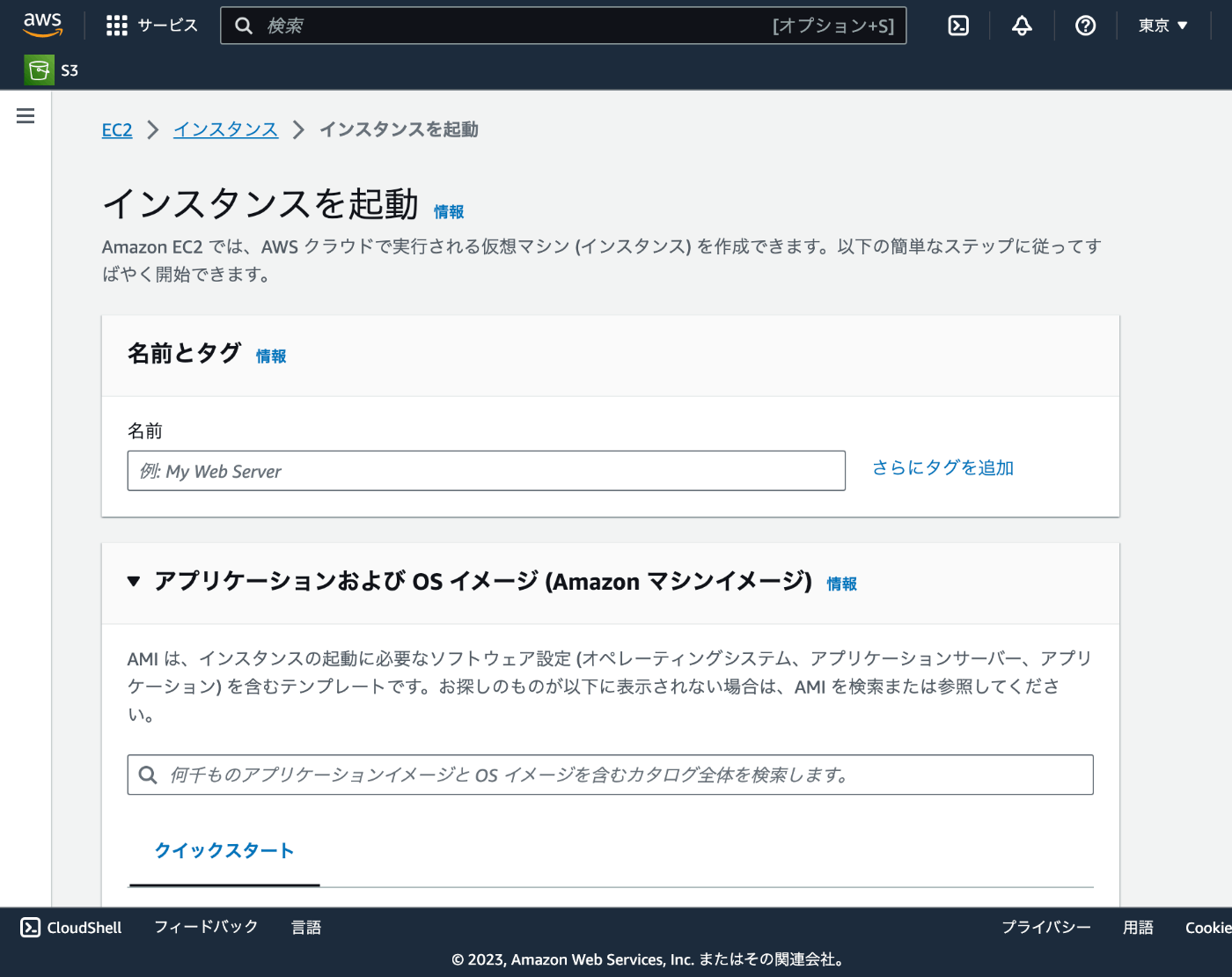Screen dimensions: 1232x977
Task: Click the サービス label in the top bar
Action: [x=168, y=26]
